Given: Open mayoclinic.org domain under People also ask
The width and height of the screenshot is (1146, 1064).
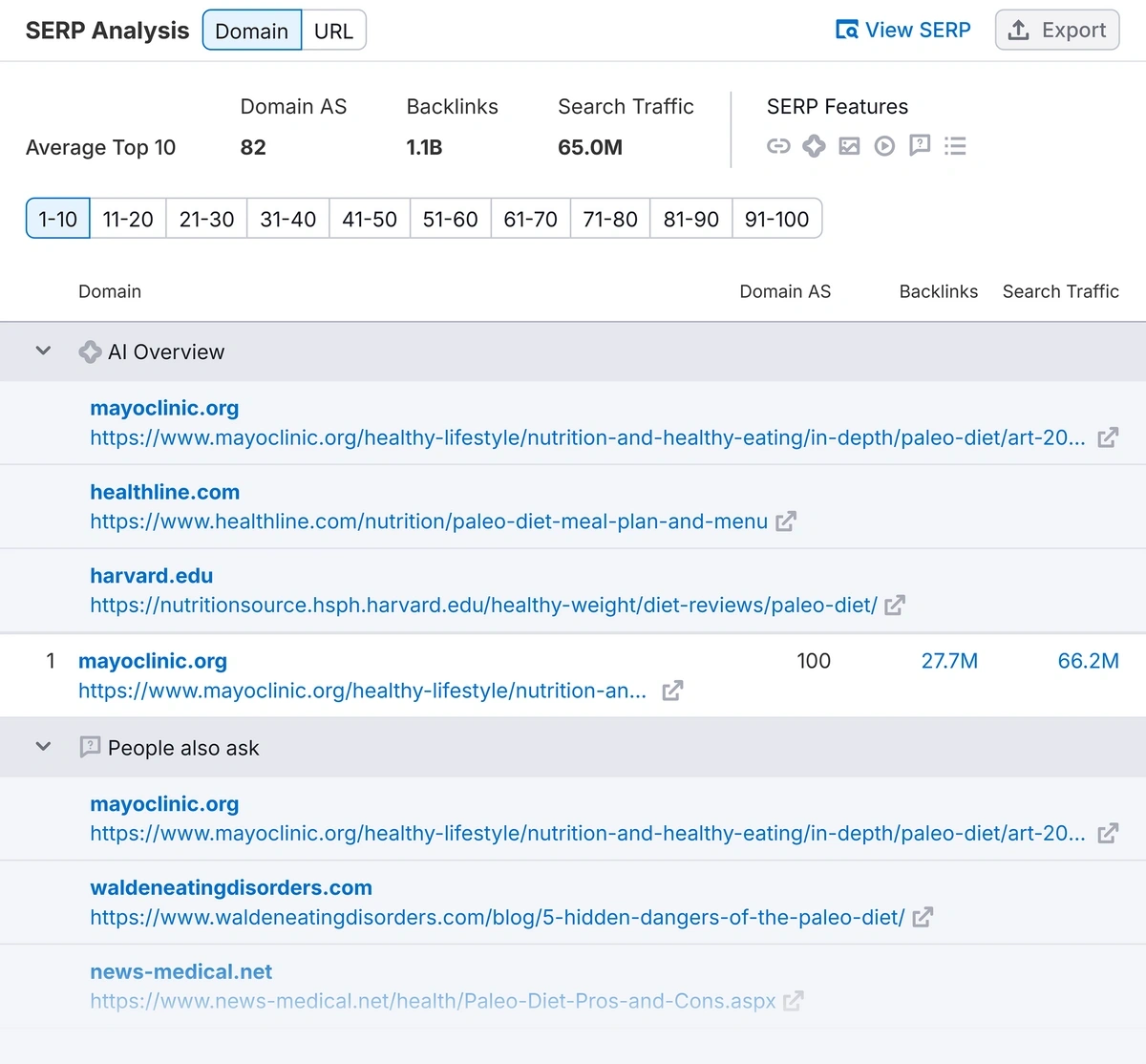Looking at the screenshot, I should click(164, 804).
